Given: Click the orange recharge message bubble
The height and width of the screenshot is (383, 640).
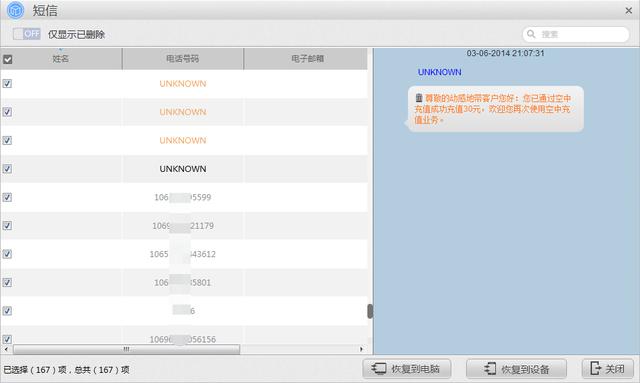Looking at the screenshot, I should pyautogui.click(x=496, y=109).
